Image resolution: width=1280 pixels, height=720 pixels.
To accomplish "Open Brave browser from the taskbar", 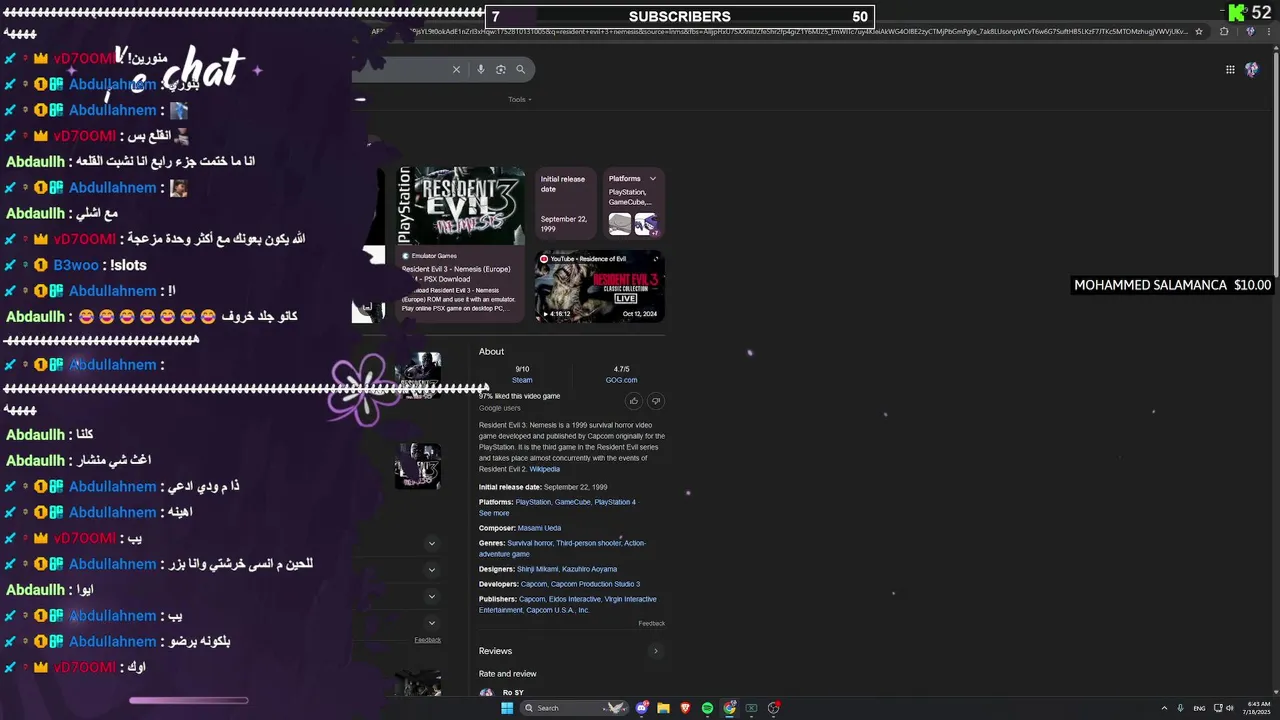I will pyautogui.click(x=685, y=708).
